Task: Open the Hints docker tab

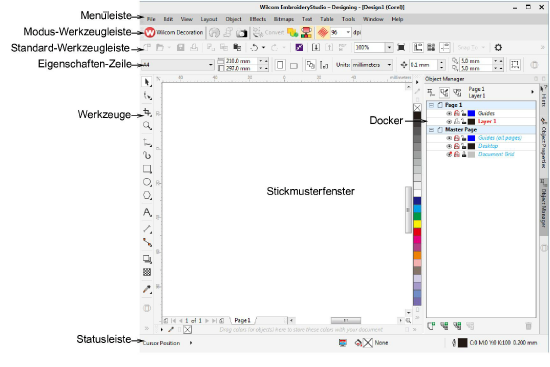Action: (x=543, y=96)
